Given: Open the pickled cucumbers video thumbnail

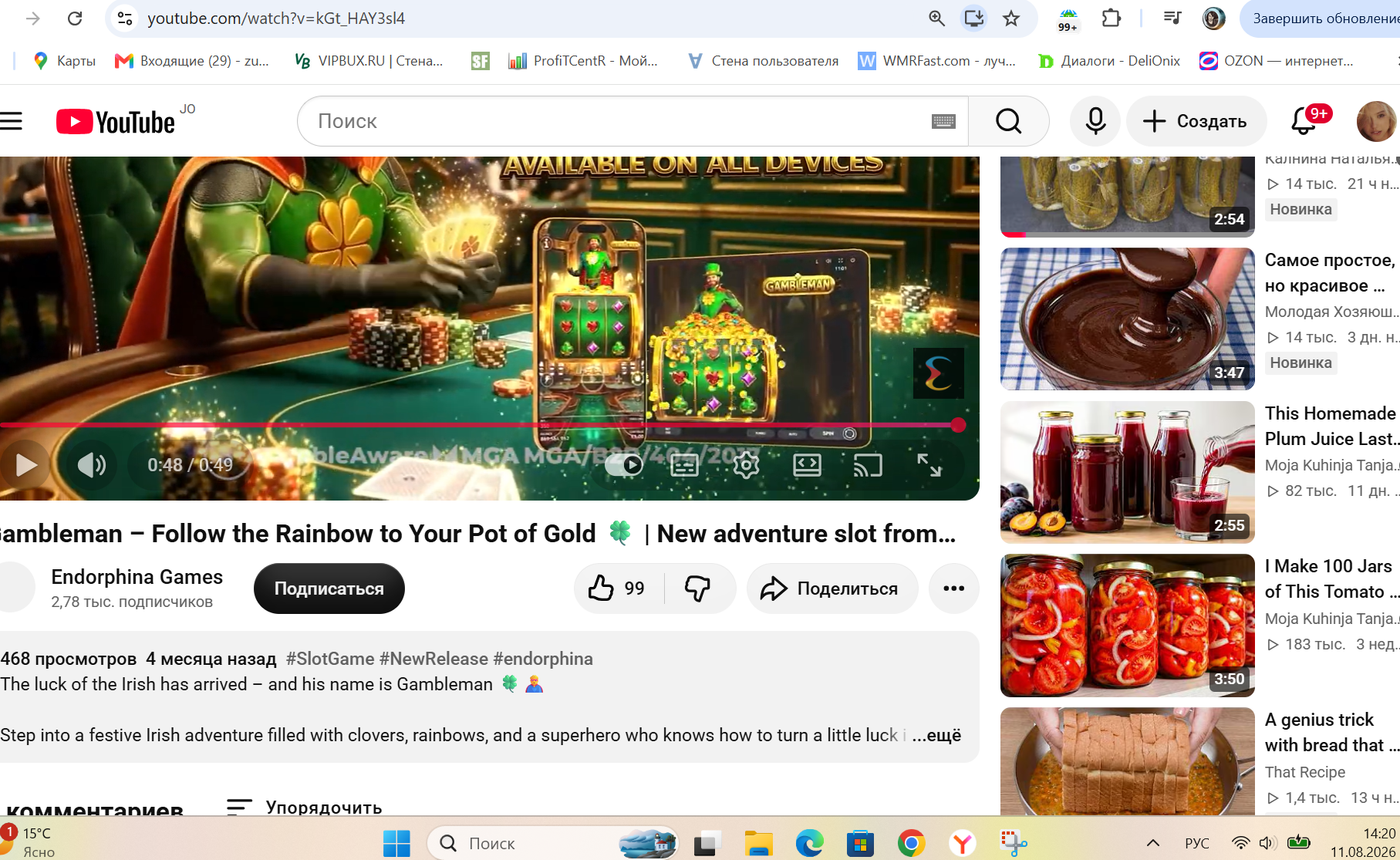Looking at the screenshot, I should (x=1128, y=197).
